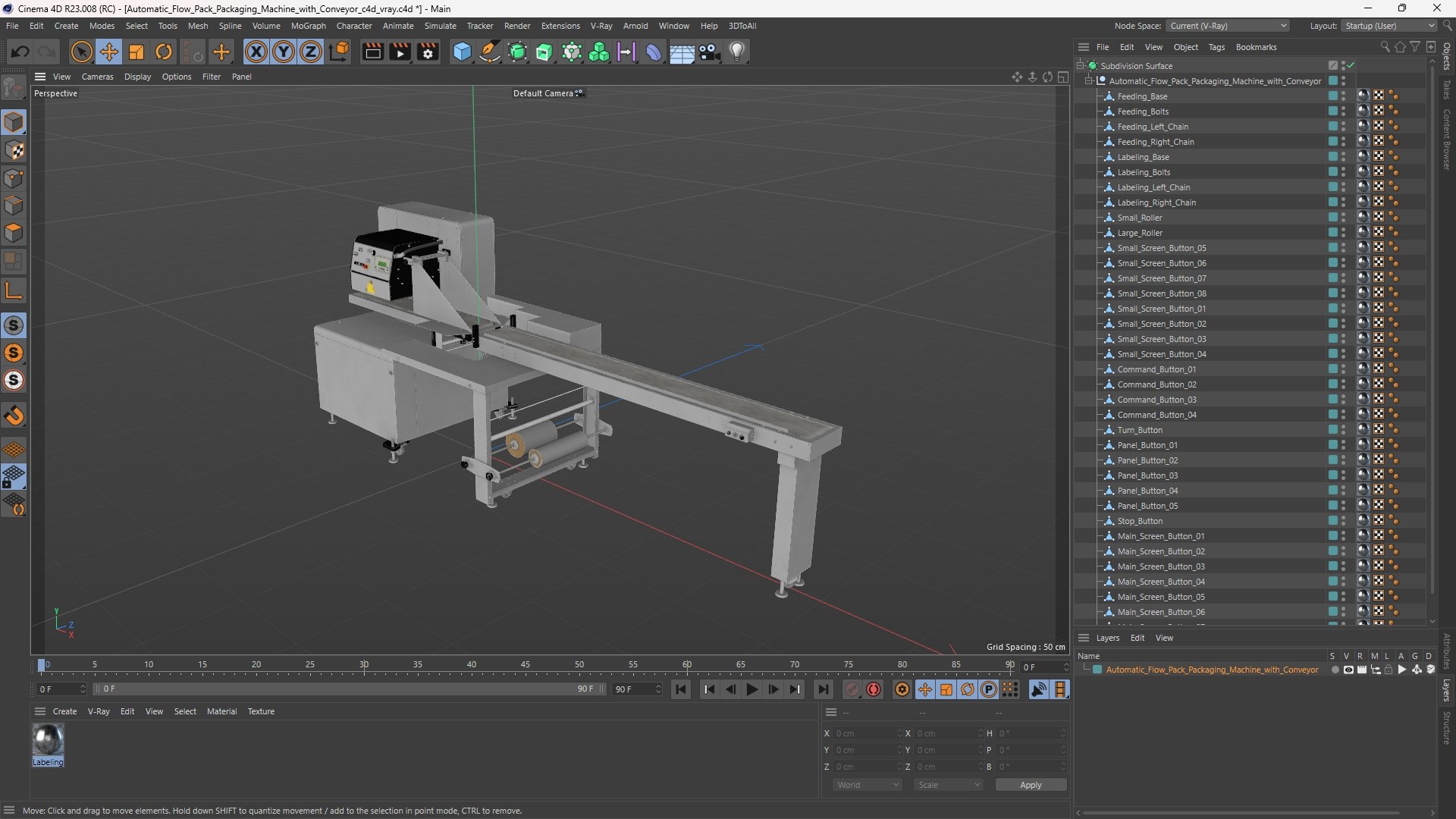Image resolution: width=1456 pixels, height=819 pixels.
Task: Select Stop_Button object
Action: [1140, 521]
